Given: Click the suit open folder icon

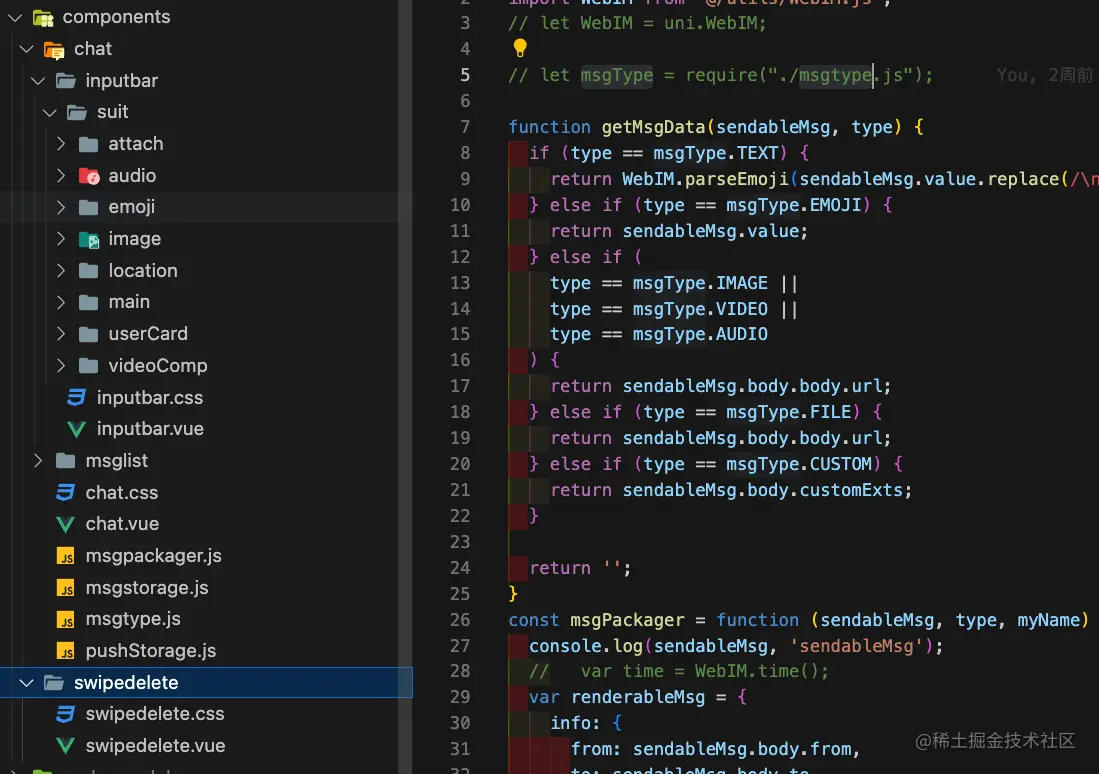Looking at the screenshot, I should coord(77,112).
